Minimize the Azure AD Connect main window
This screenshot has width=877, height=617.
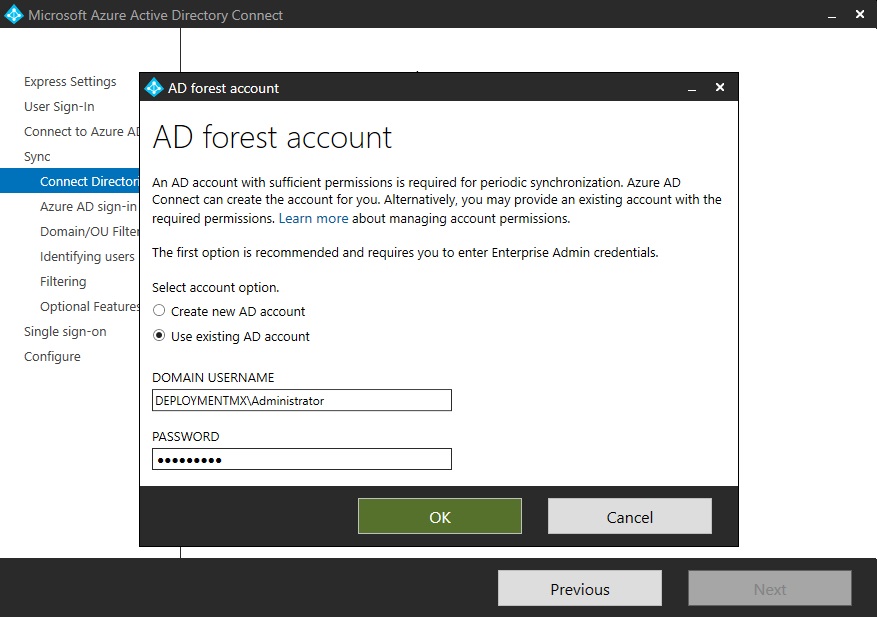831,15
